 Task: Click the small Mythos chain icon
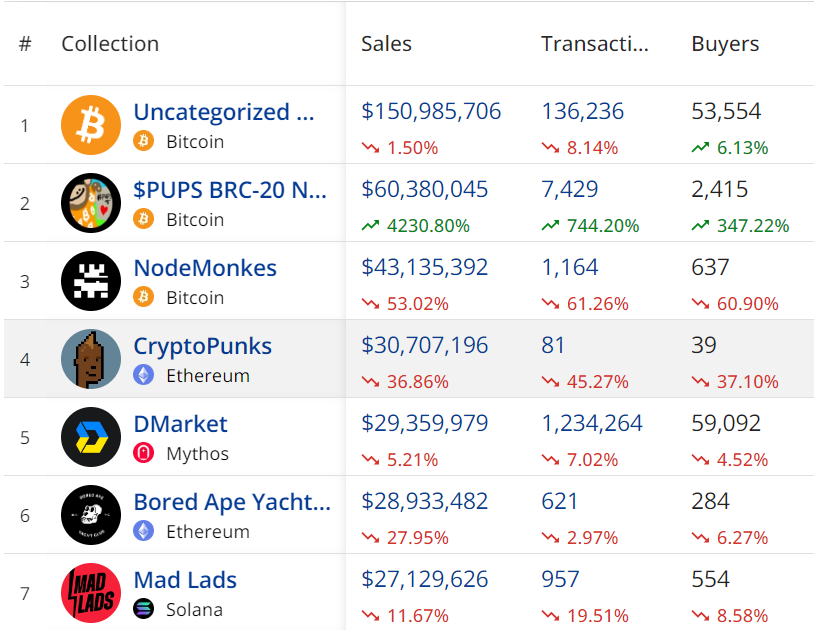(x=144, y=454)
